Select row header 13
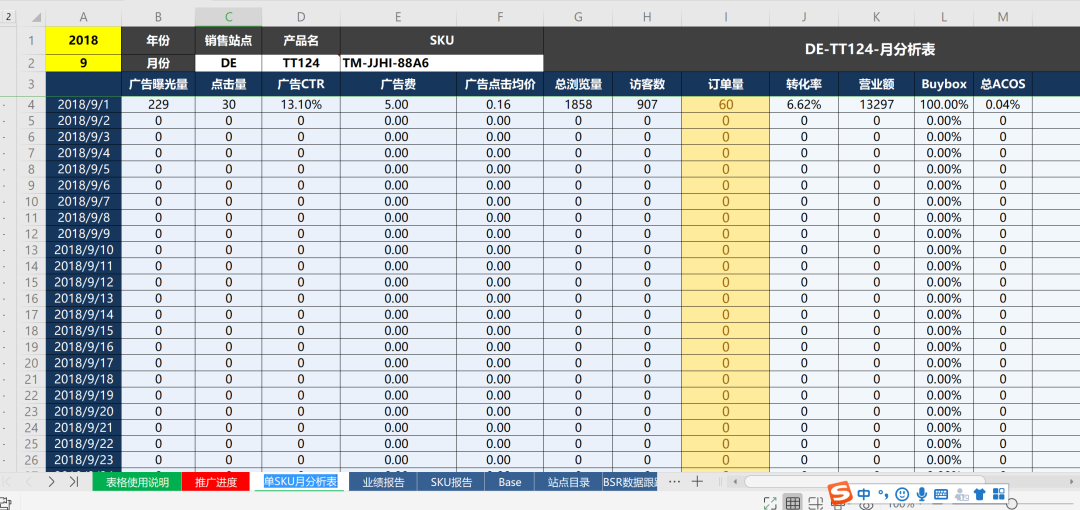The height and width of the screenshot is (510, 1080). click(31, 249)
